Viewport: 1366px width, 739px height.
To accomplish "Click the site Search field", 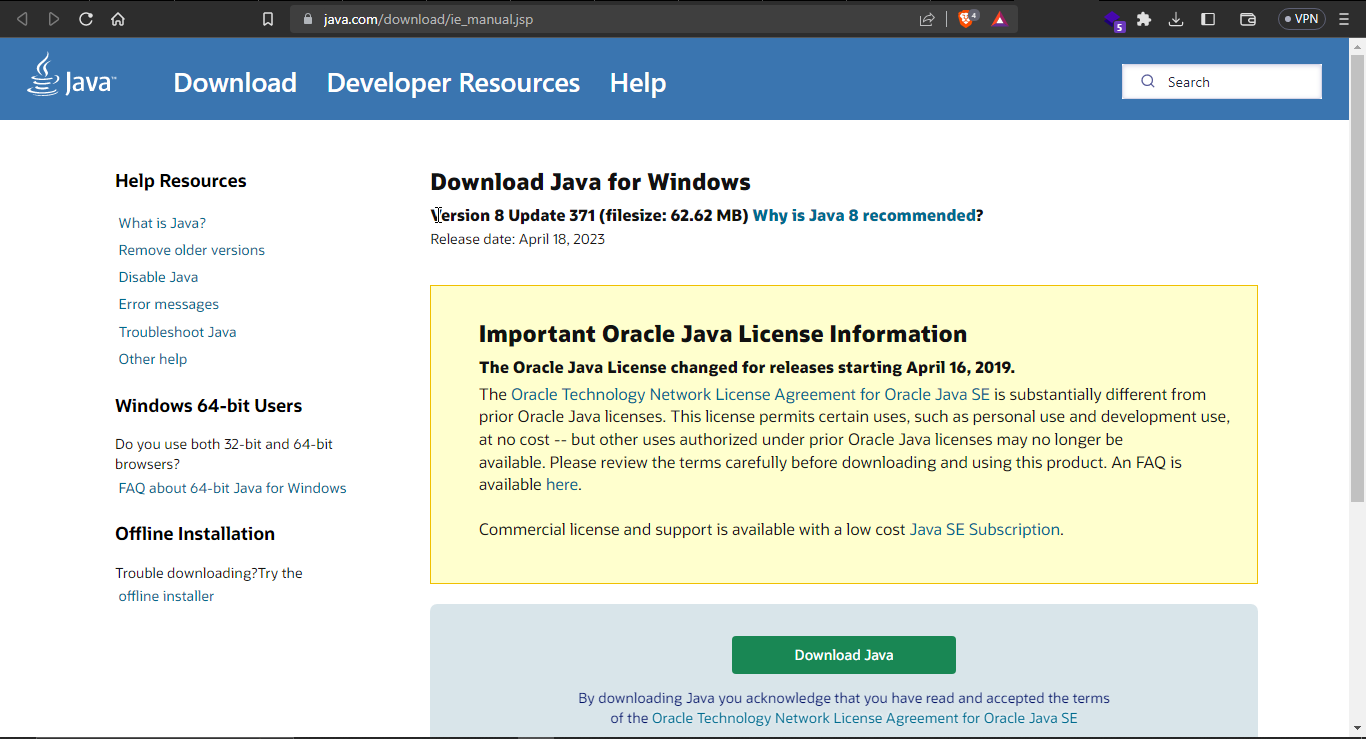I will pyautogui.click(x=1222, y=82).
